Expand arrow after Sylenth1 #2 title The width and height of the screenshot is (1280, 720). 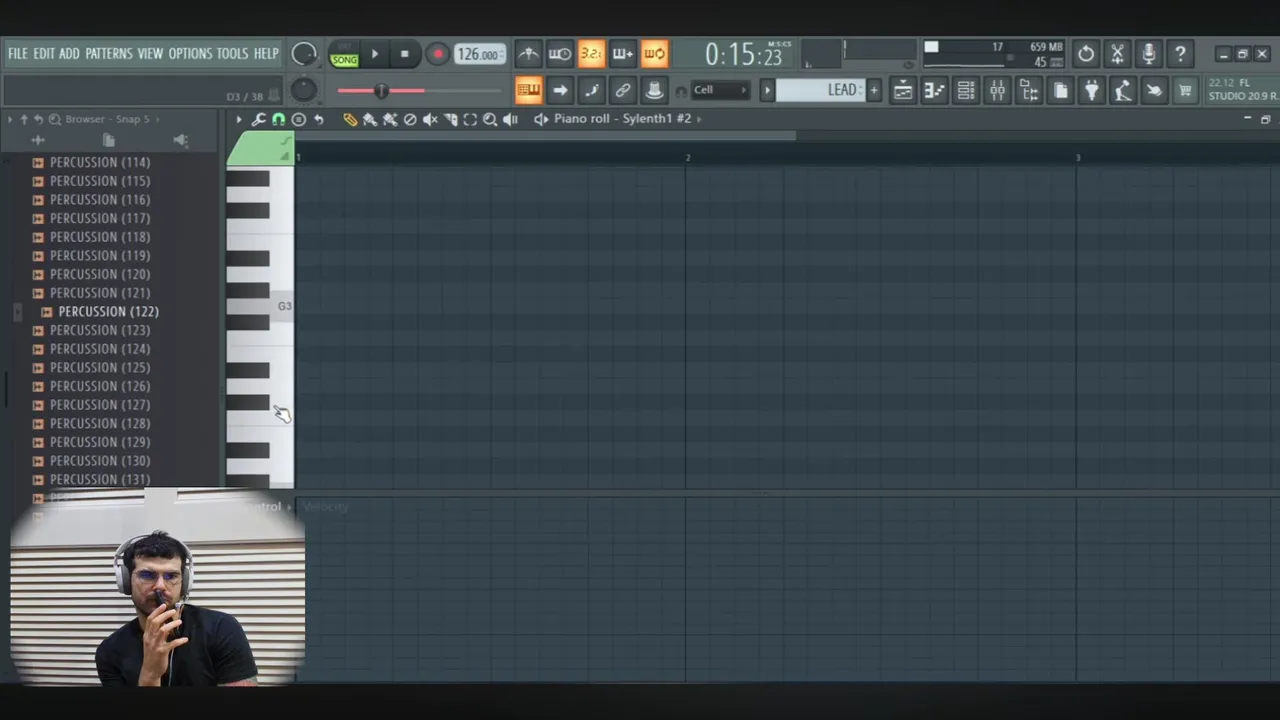[699, 119]
